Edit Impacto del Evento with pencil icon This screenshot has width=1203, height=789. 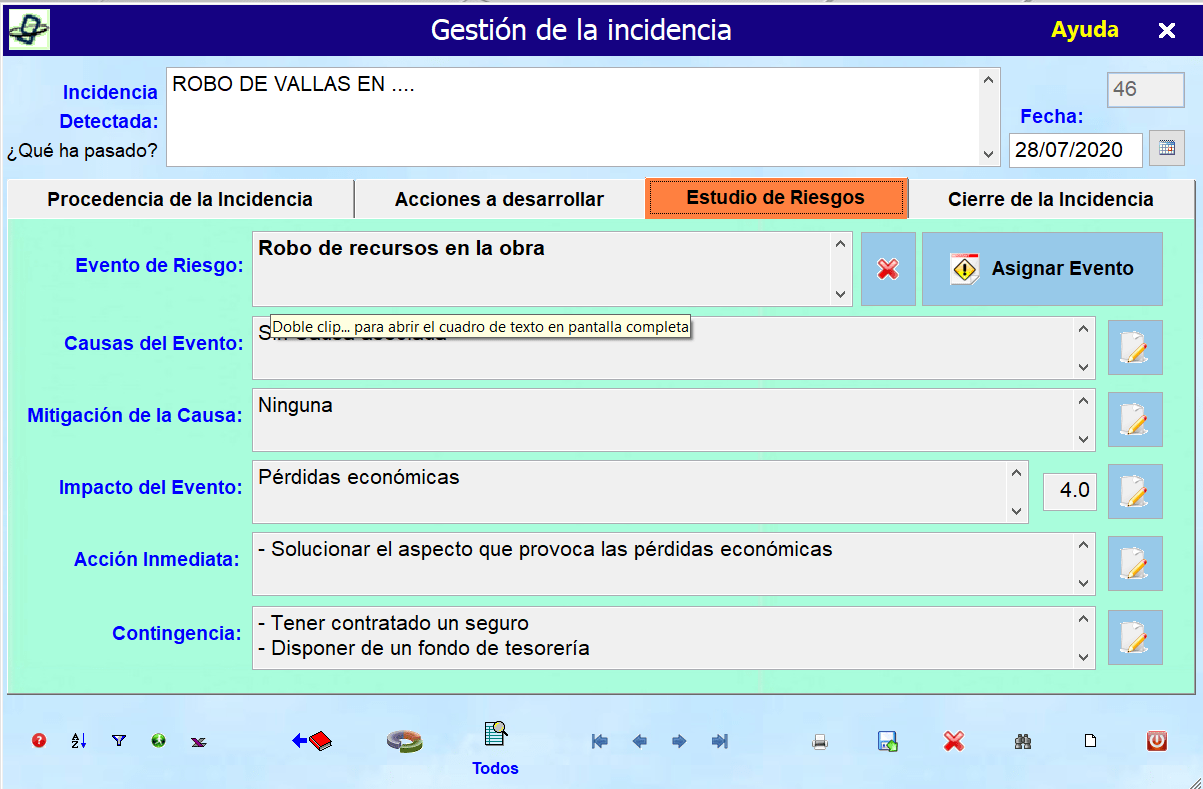1135,491
